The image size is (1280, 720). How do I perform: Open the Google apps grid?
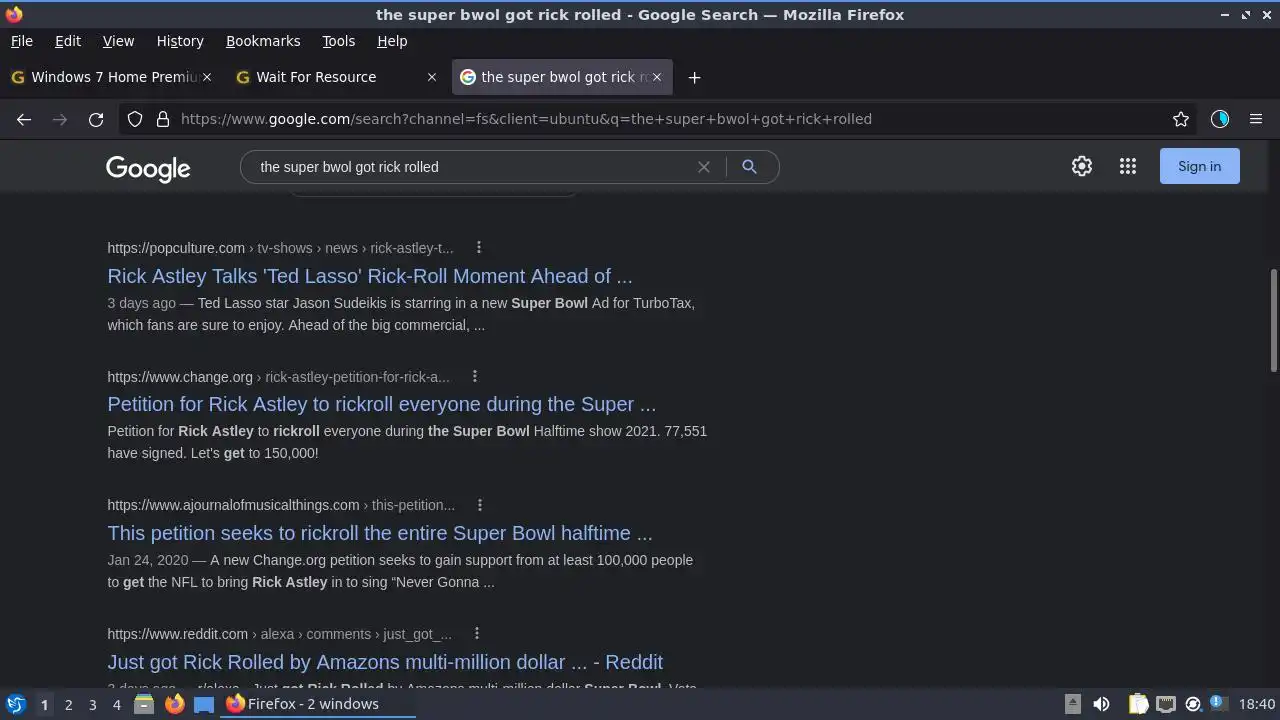1128,166
